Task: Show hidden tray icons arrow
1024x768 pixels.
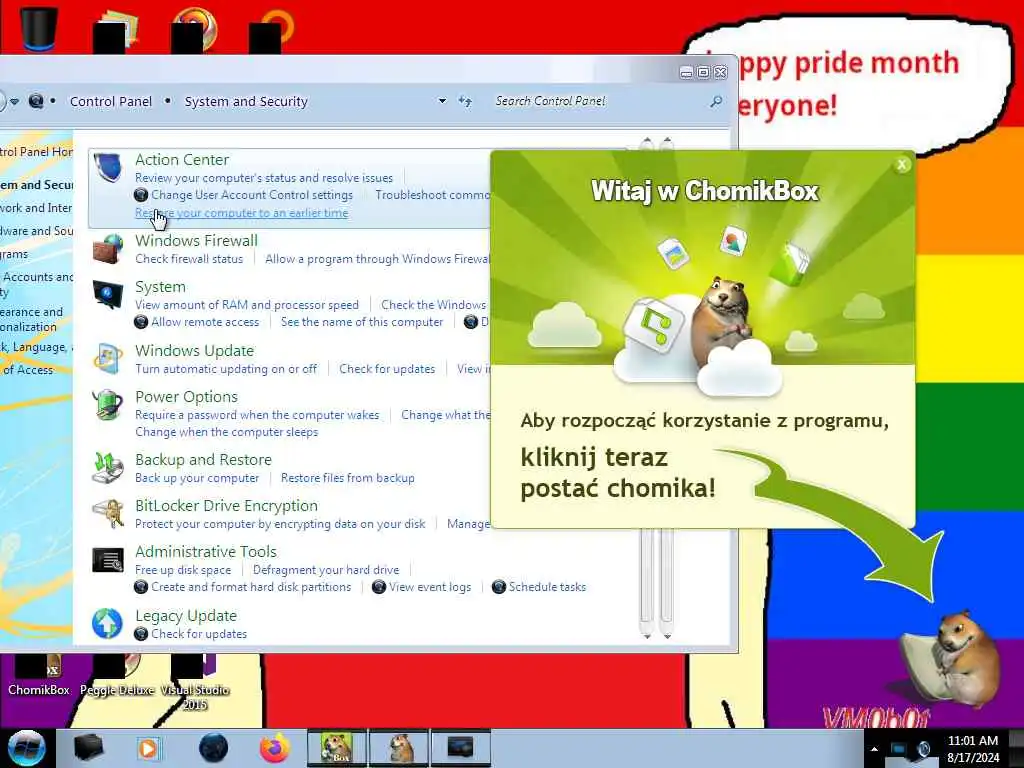Action: (874, 749)
